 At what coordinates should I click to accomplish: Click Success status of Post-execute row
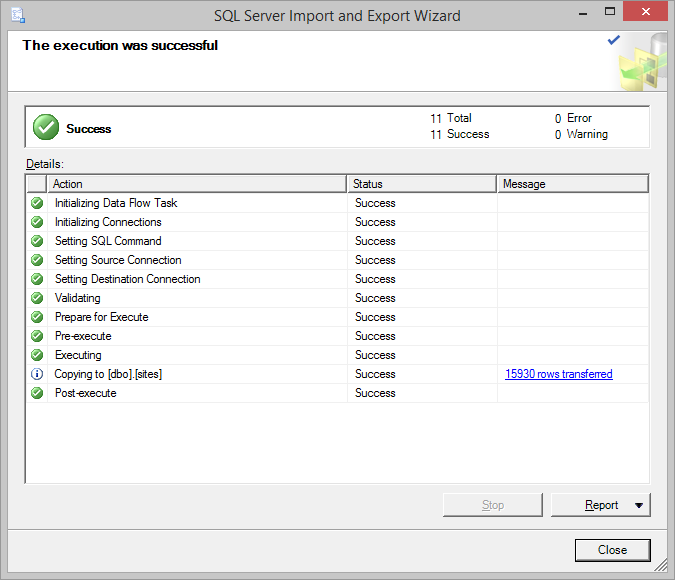click(x=375, y=393)
